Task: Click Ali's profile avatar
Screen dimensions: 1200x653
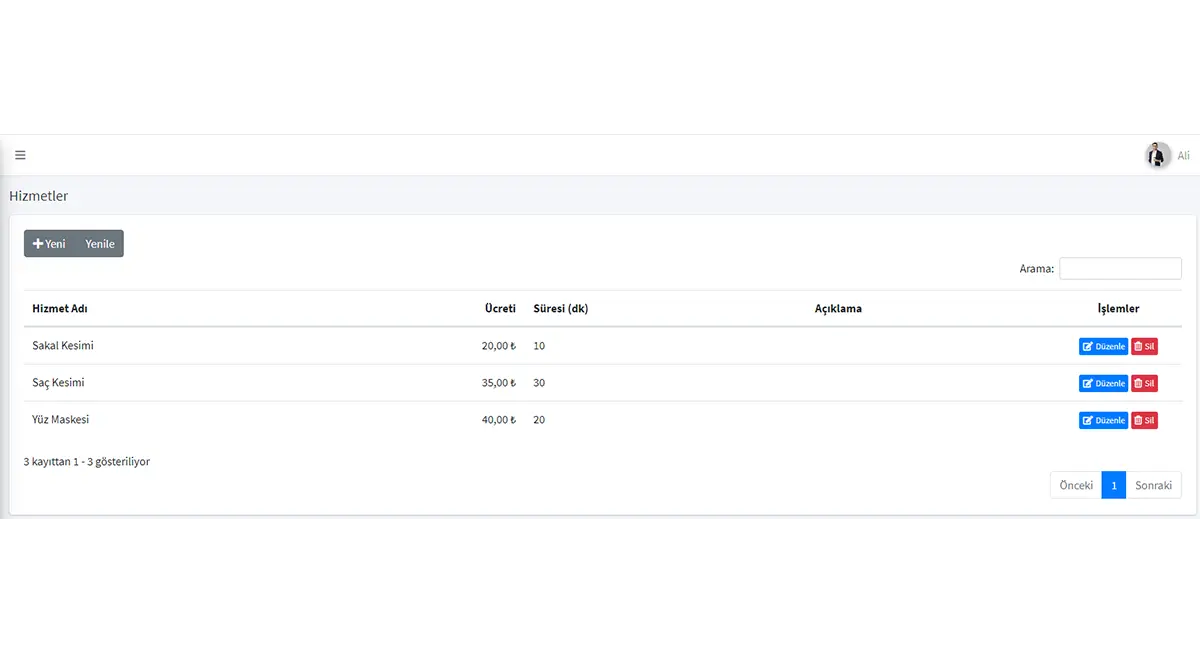Action: pyautogui.click(x=1158, y=155)
